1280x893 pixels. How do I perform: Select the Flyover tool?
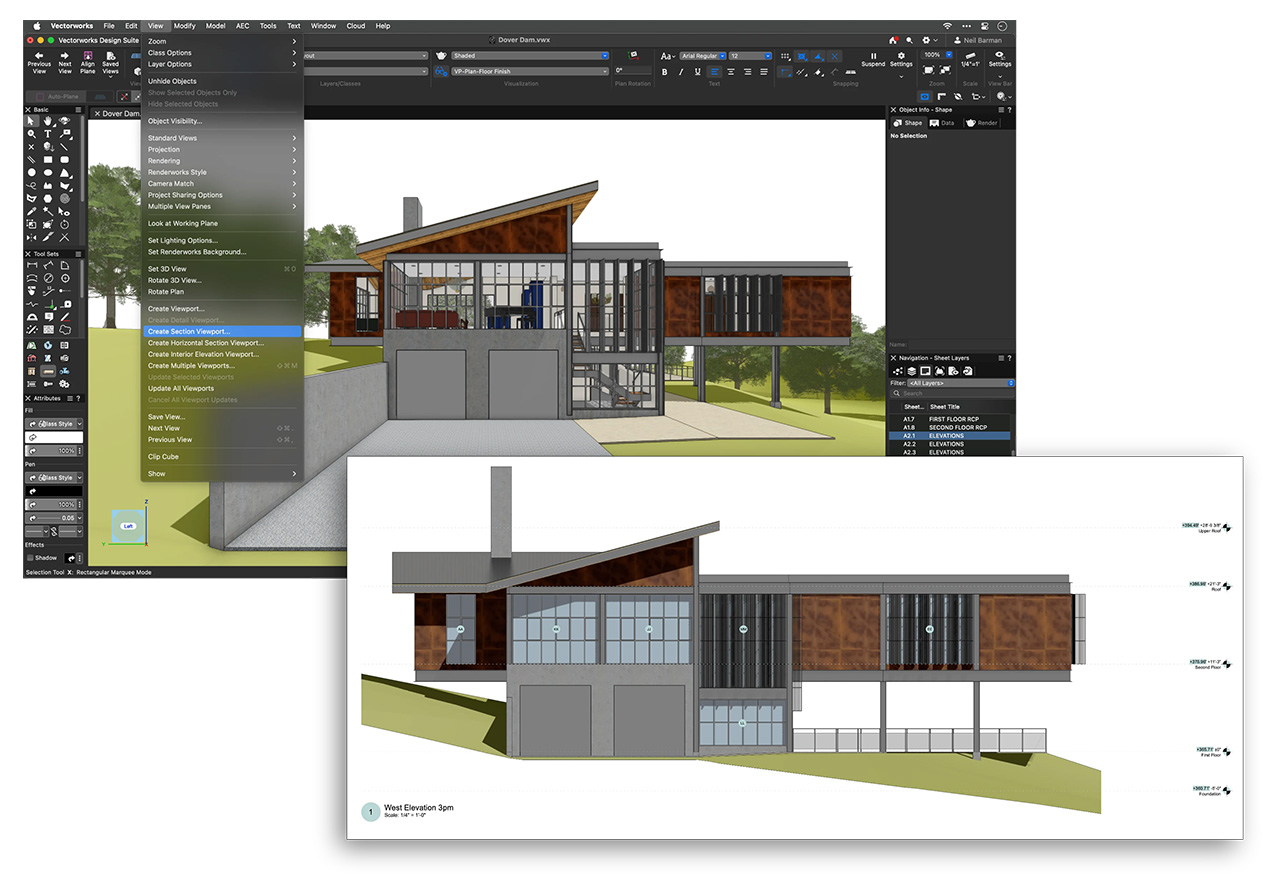point(64,121)
